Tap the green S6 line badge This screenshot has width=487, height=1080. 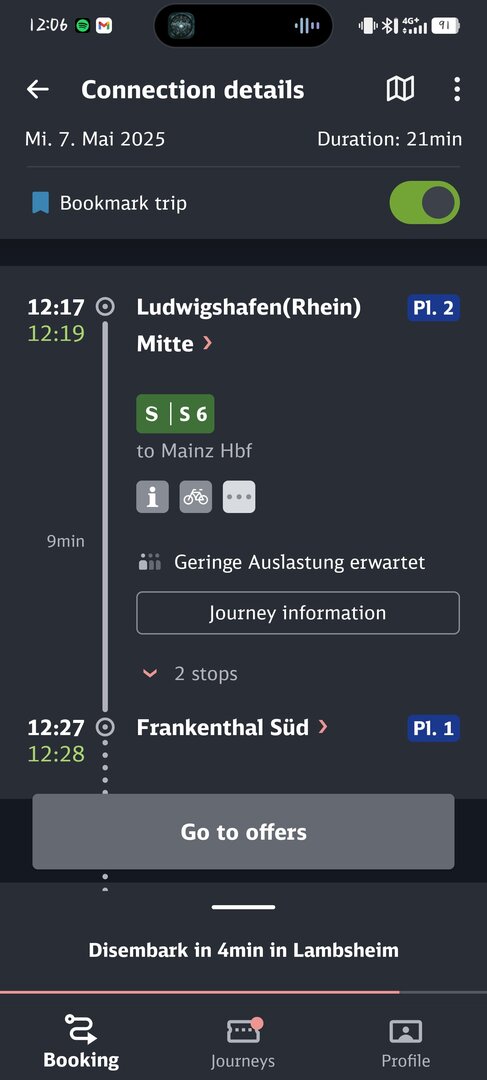(x=175, y=413)
